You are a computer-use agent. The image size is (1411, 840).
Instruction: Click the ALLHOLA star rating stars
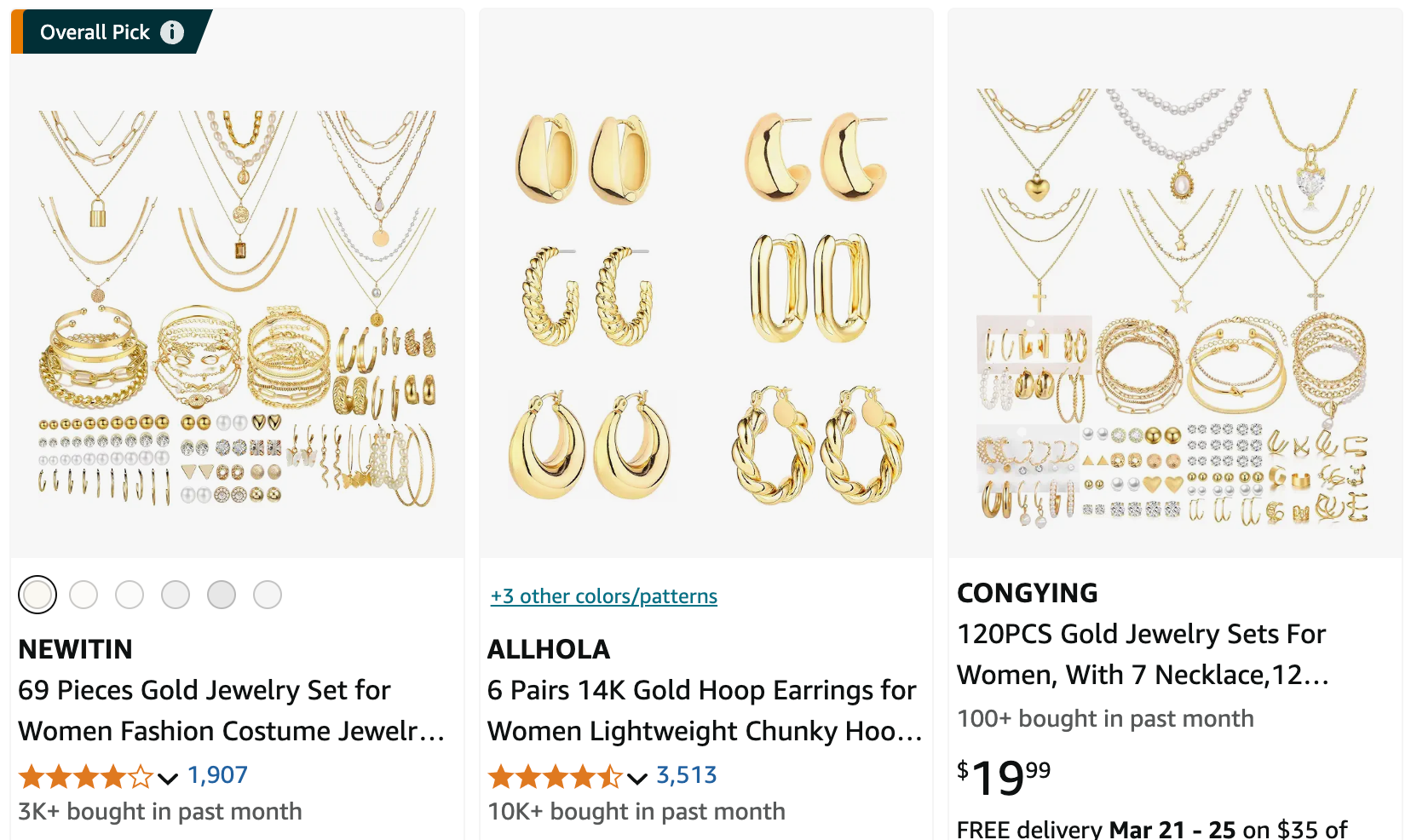pos(554,776)
